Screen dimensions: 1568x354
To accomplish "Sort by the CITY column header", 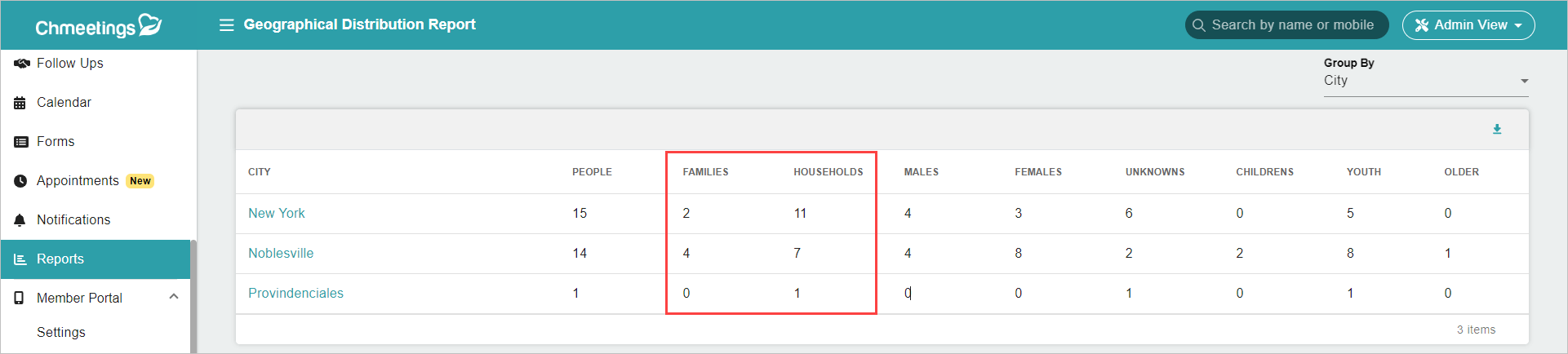I will 260,172.
